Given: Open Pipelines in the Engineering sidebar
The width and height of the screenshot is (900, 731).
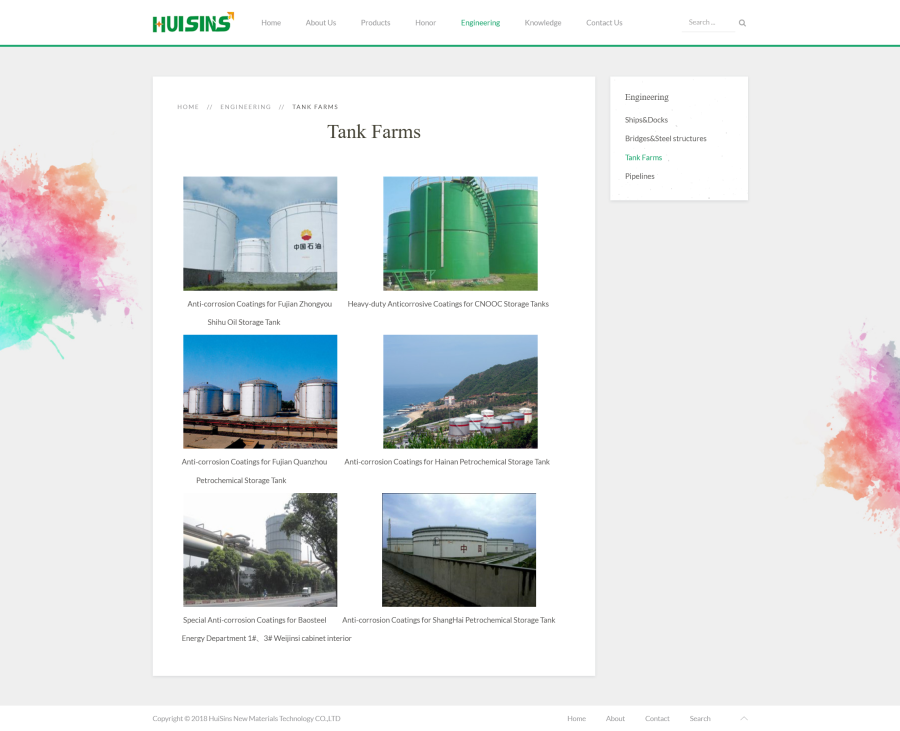Looking at the screenshot, I should (639, 176).
